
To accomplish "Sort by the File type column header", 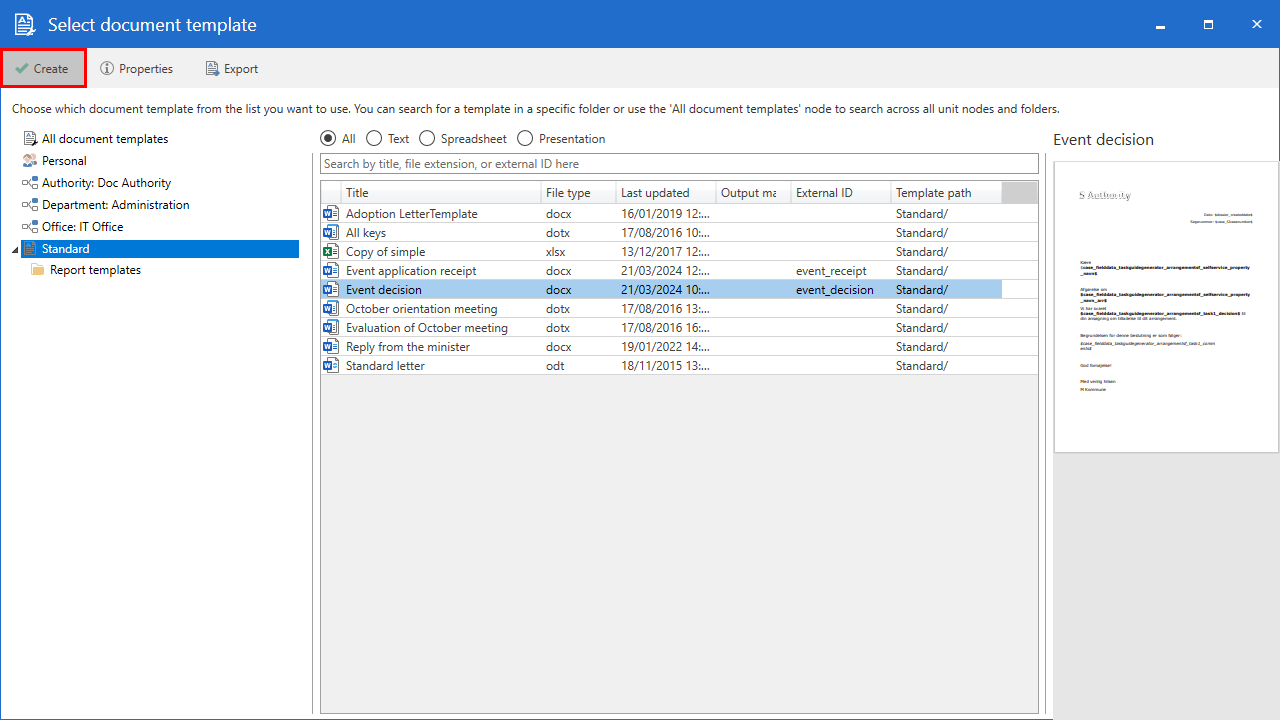I will (568, 193).
